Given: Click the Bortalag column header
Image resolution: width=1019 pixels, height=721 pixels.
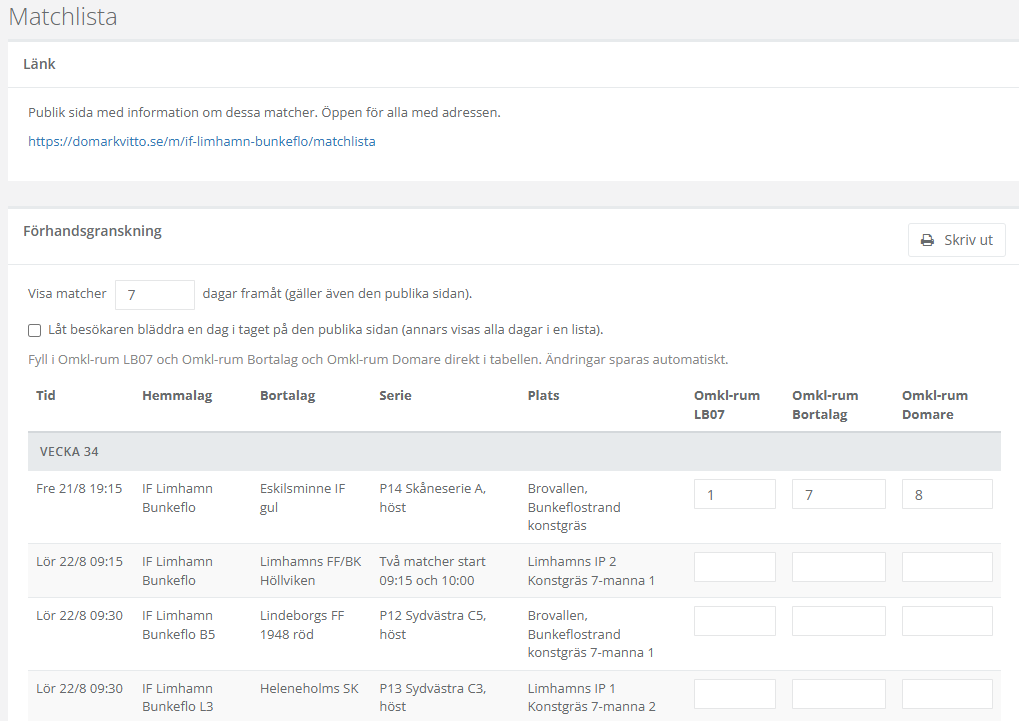Looking at the screenshot, I should click(287, 395).
